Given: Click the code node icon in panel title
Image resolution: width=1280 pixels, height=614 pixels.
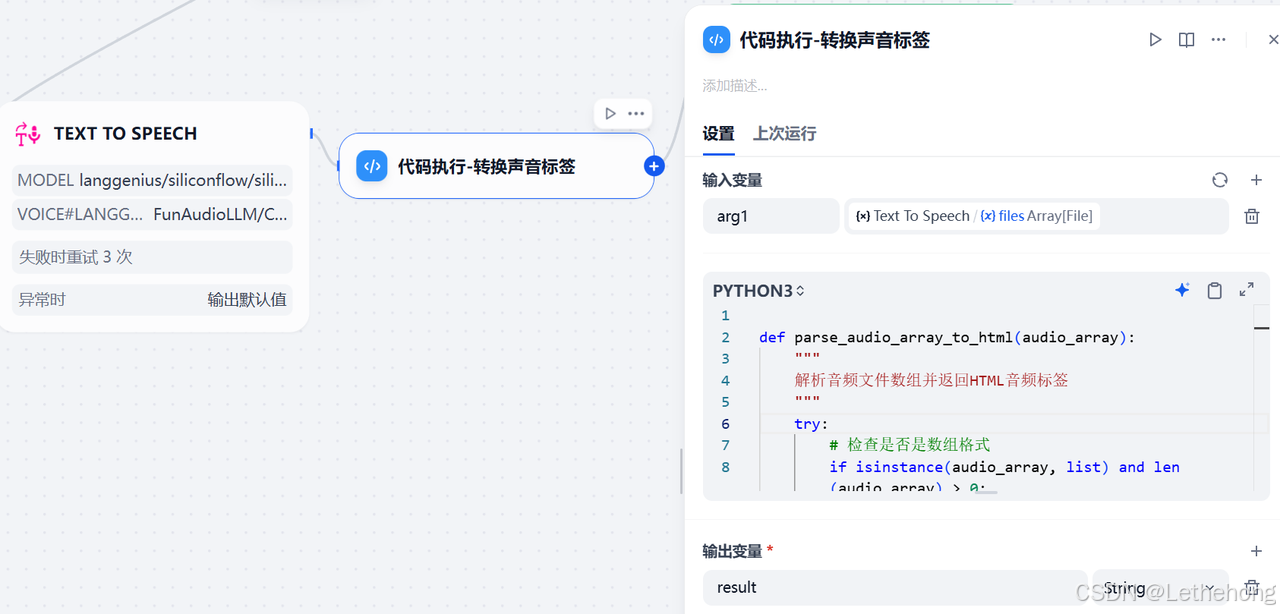Looking at the screenshot, I should point(716,40).
